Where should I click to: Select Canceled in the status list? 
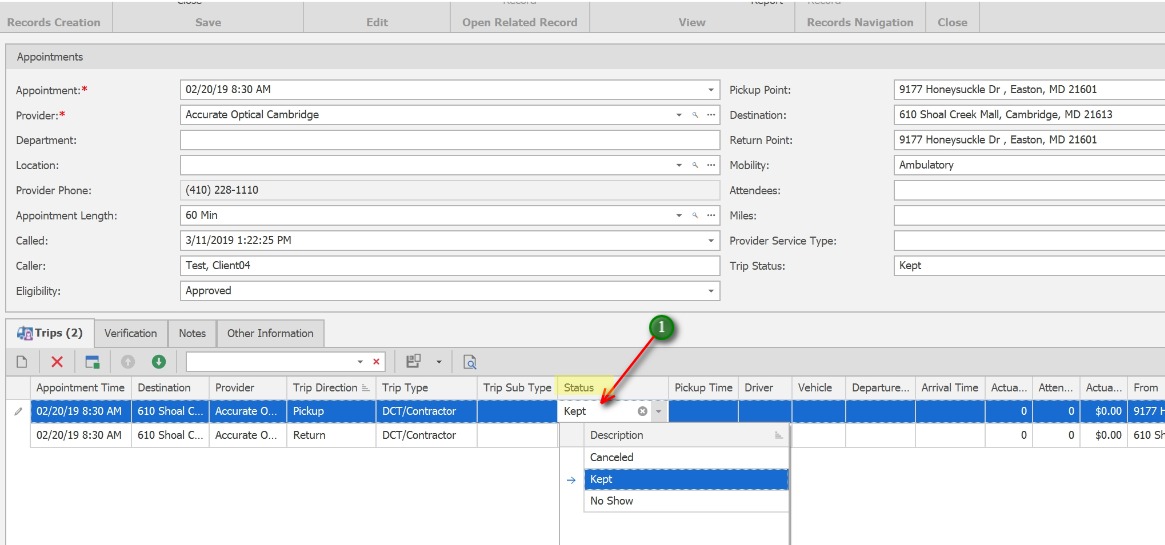coord(686,457)
